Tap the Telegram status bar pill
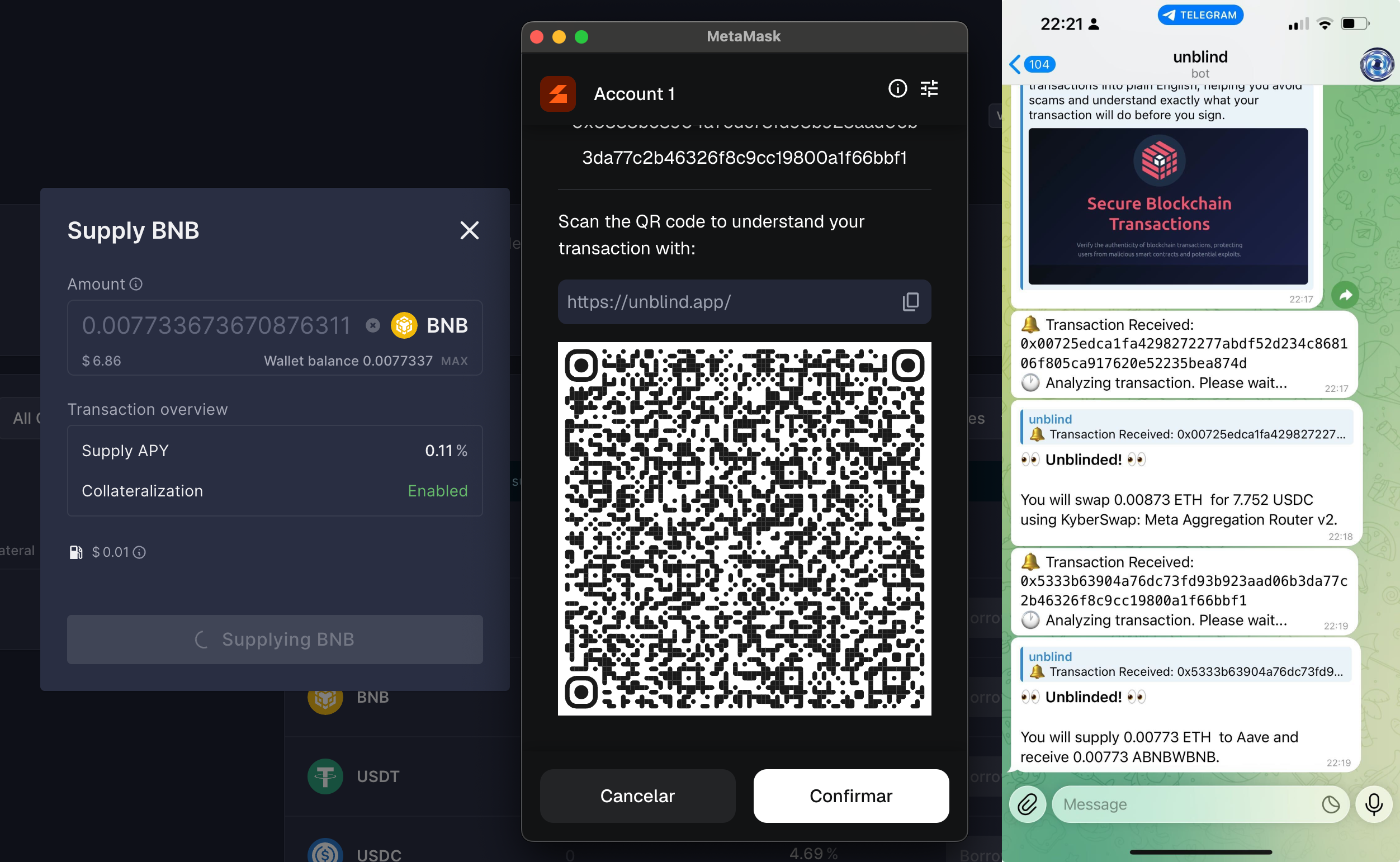Screen dimensions: 1400x862 pos(1200,15)
